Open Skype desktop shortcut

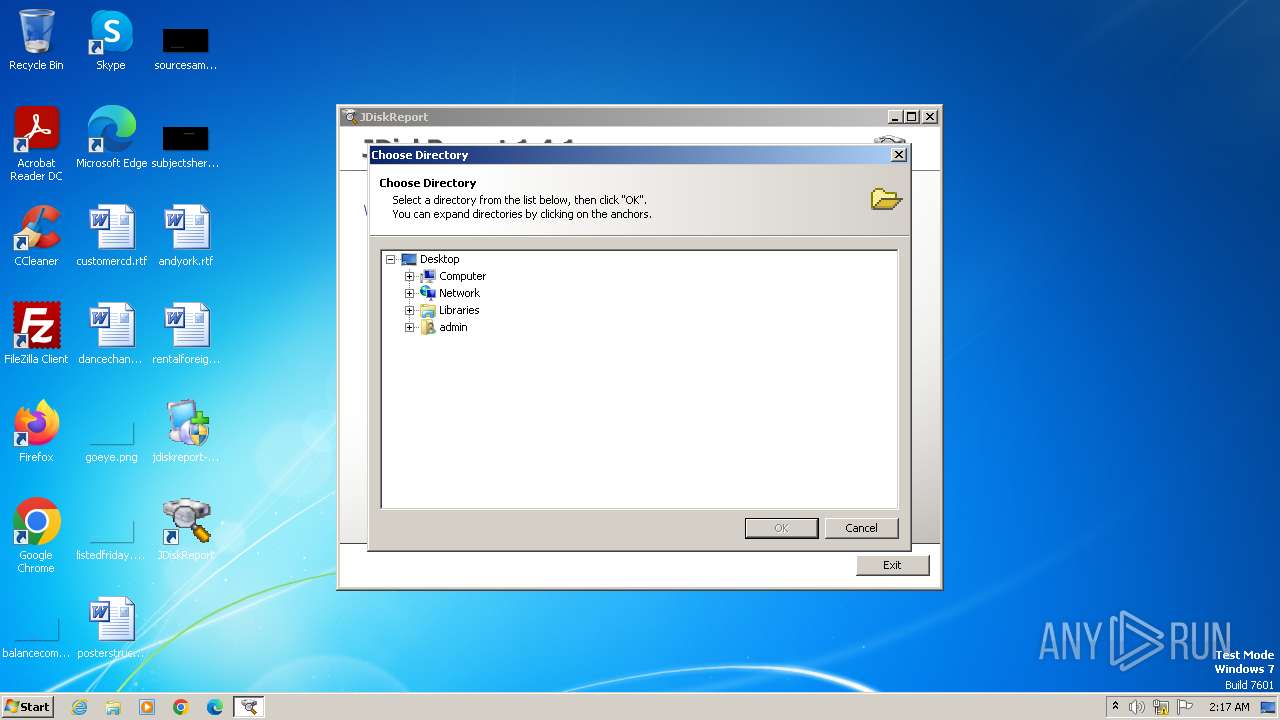[x=110, y=40]
